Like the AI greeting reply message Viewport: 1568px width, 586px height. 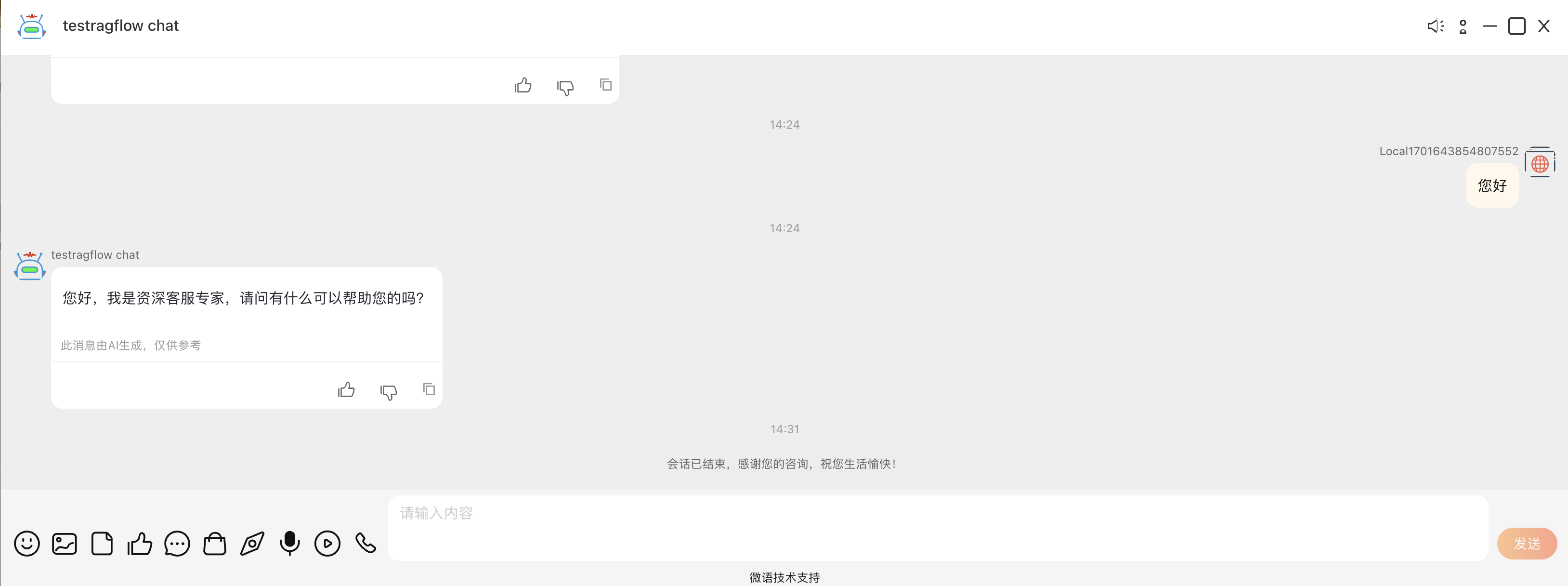(x=346, y=390)
